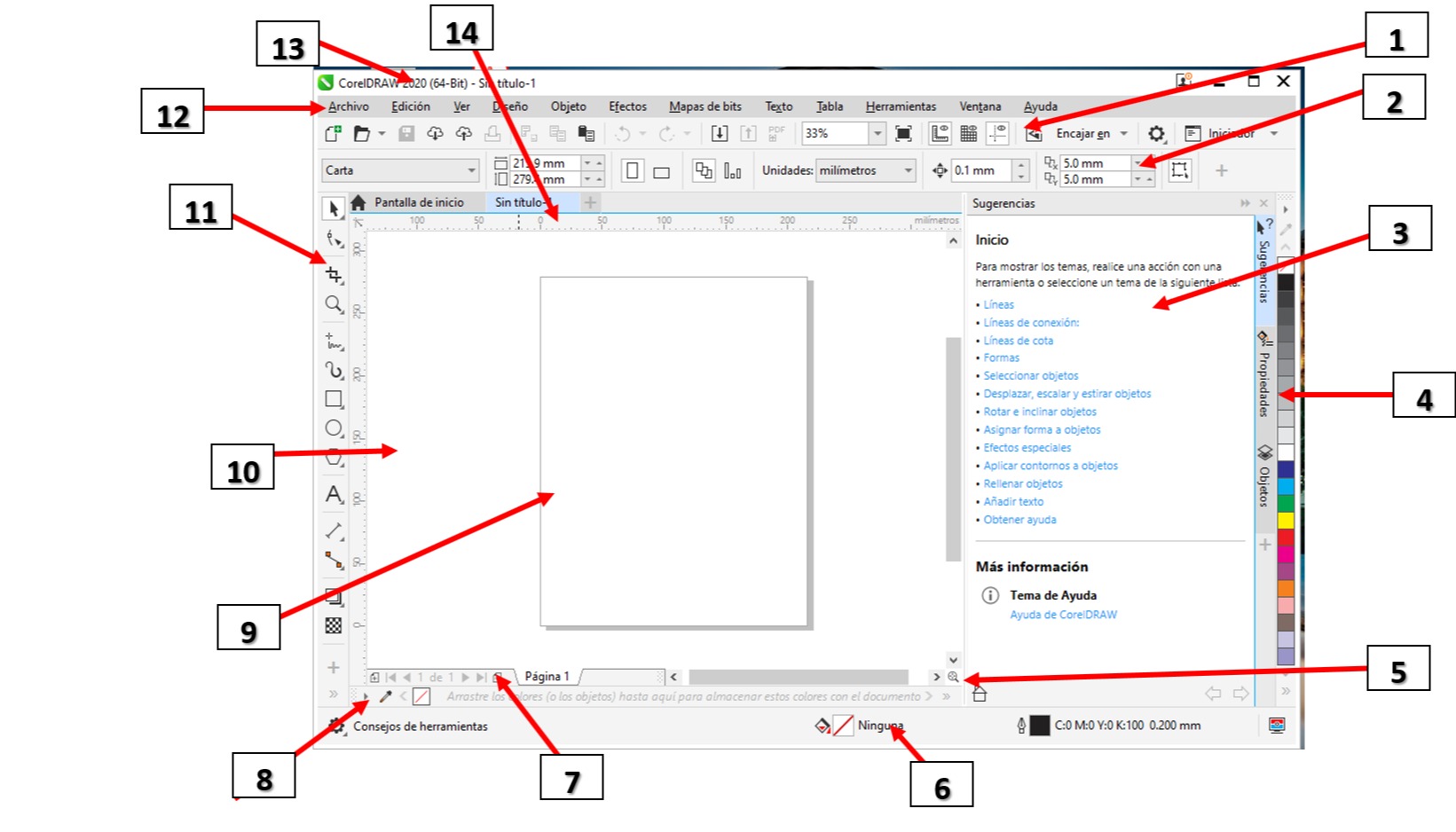Select the Freehand drawing tool

pos(334,341)
